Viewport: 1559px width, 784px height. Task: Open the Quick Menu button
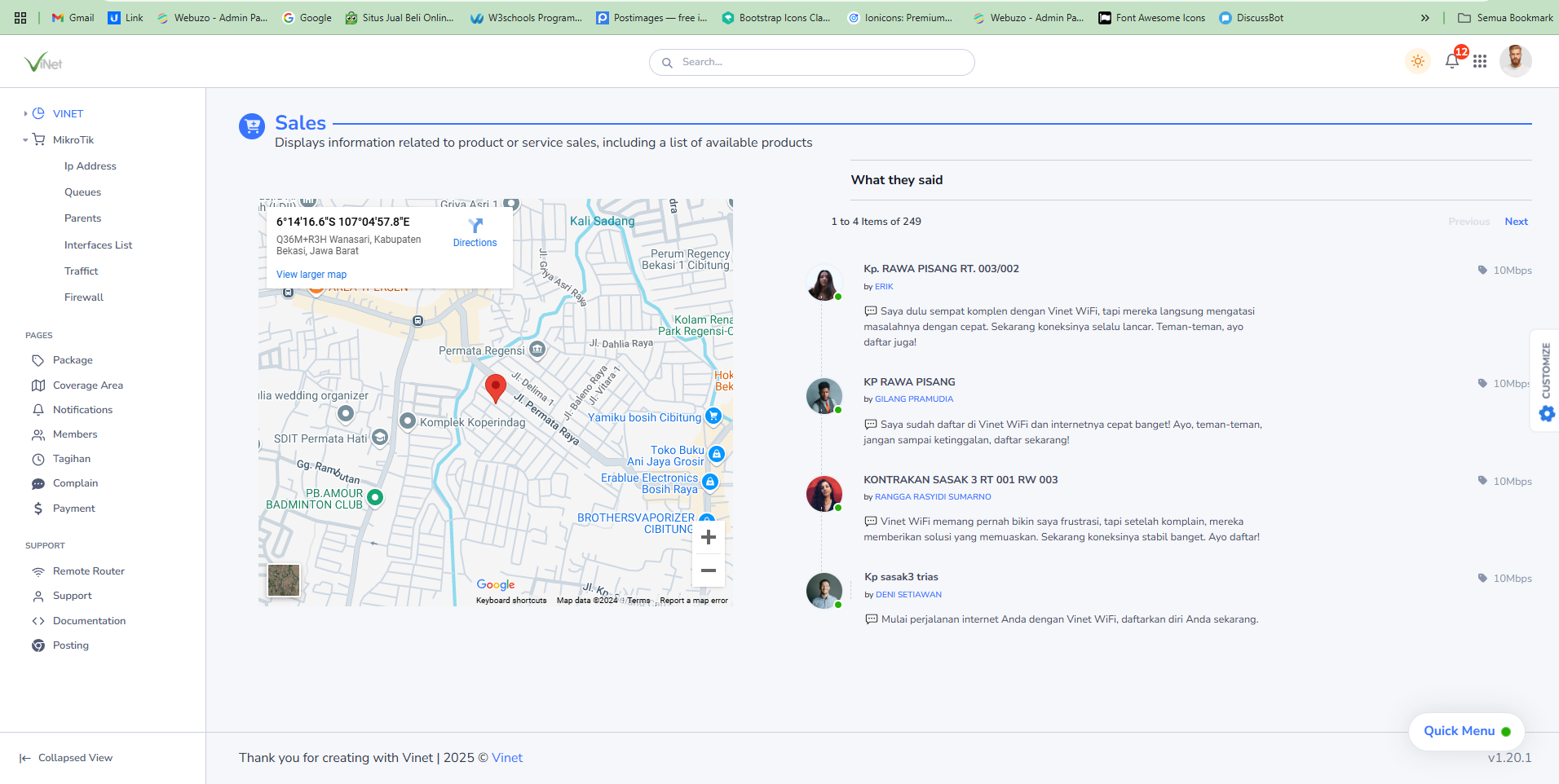coord(1466,731)
